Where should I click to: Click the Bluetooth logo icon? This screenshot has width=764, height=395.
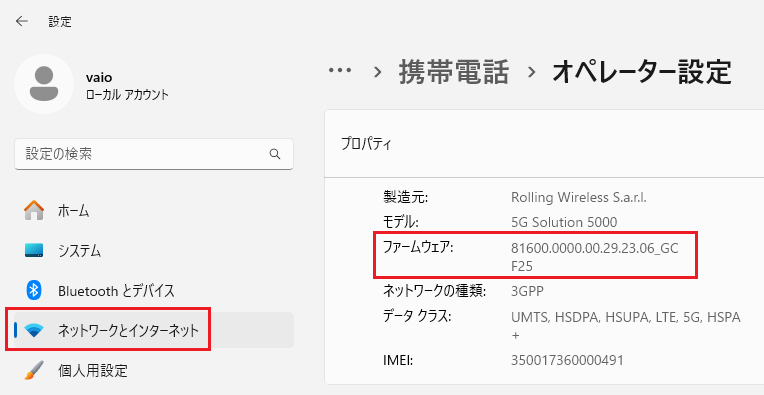pyautogui.click(x=33, y=291)
